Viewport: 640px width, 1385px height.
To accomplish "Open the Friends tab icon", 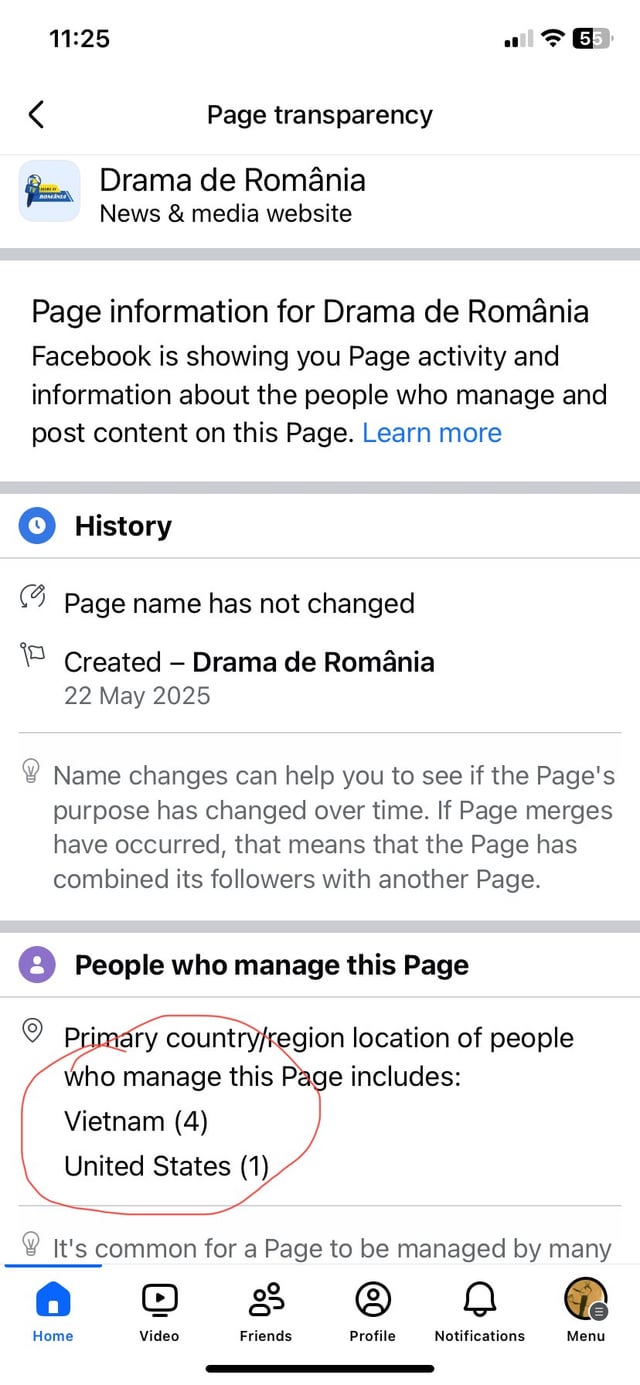I will [x=266, y=1299].
